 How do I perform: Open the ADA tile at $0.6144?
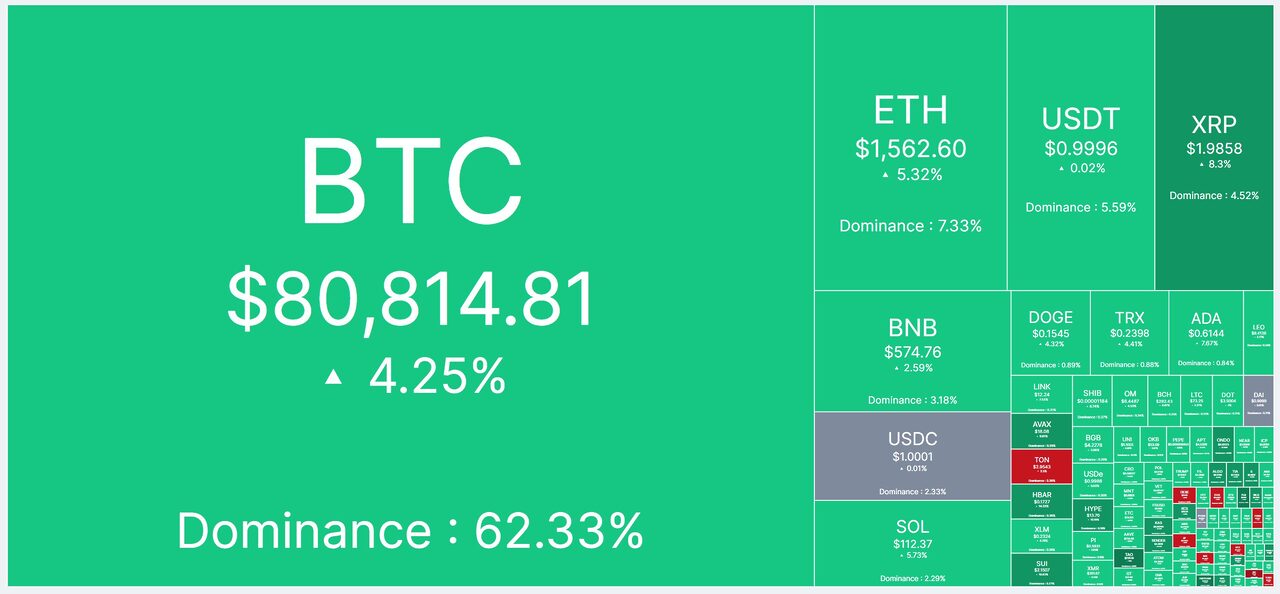pyautogui.click(x=1205, y=332)
